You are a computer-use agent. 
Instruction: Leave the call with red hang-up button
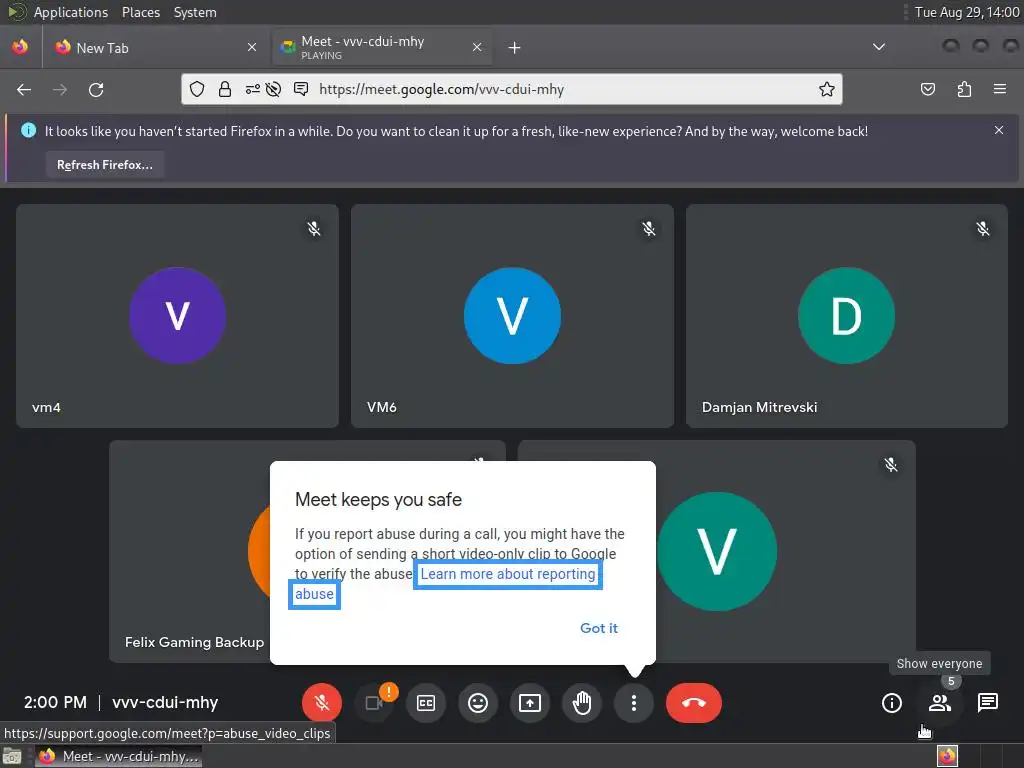(x=694, y=703)
